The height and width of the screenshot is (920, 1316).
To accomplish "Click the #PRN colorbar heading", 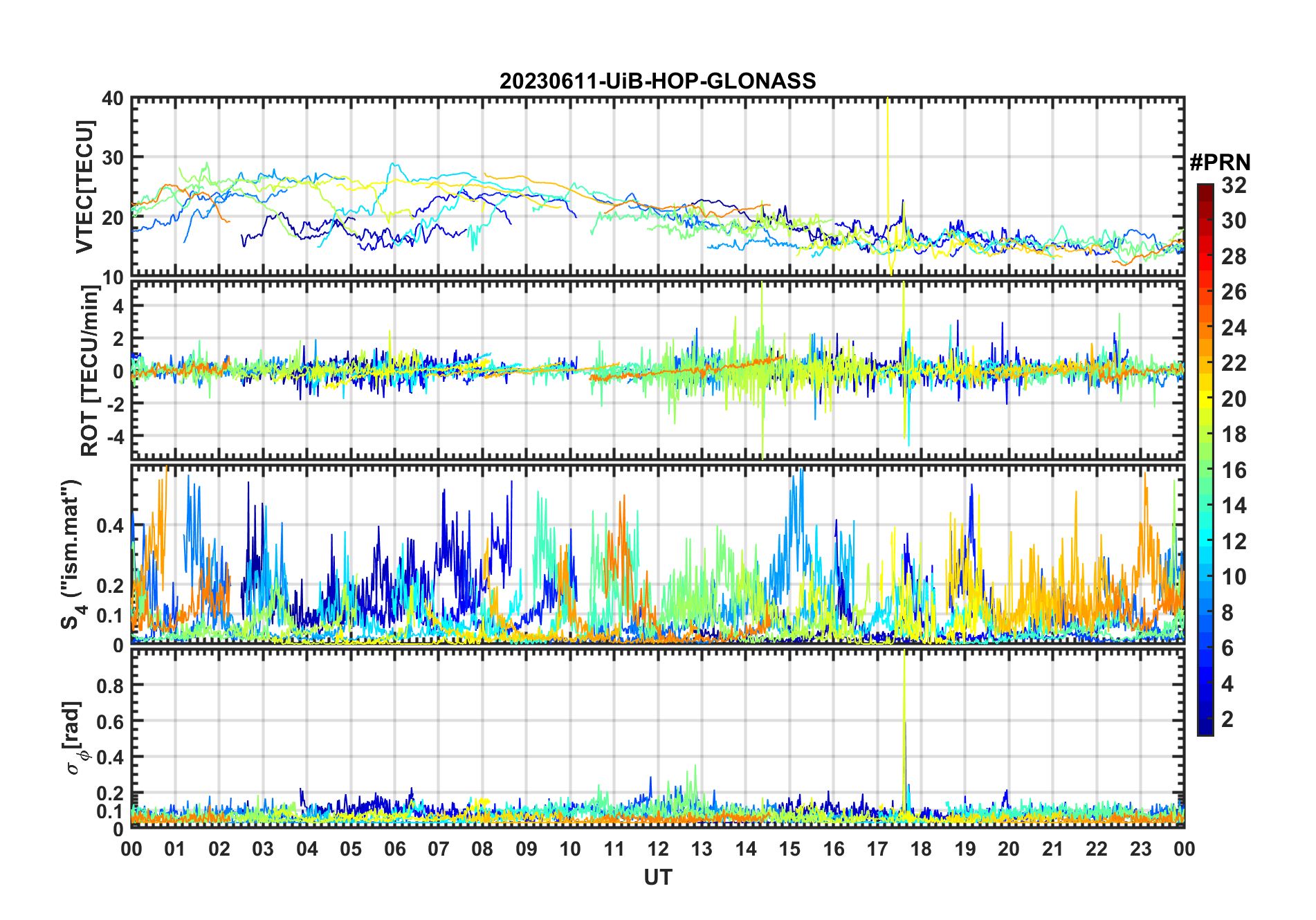I will pos(1220,163).
